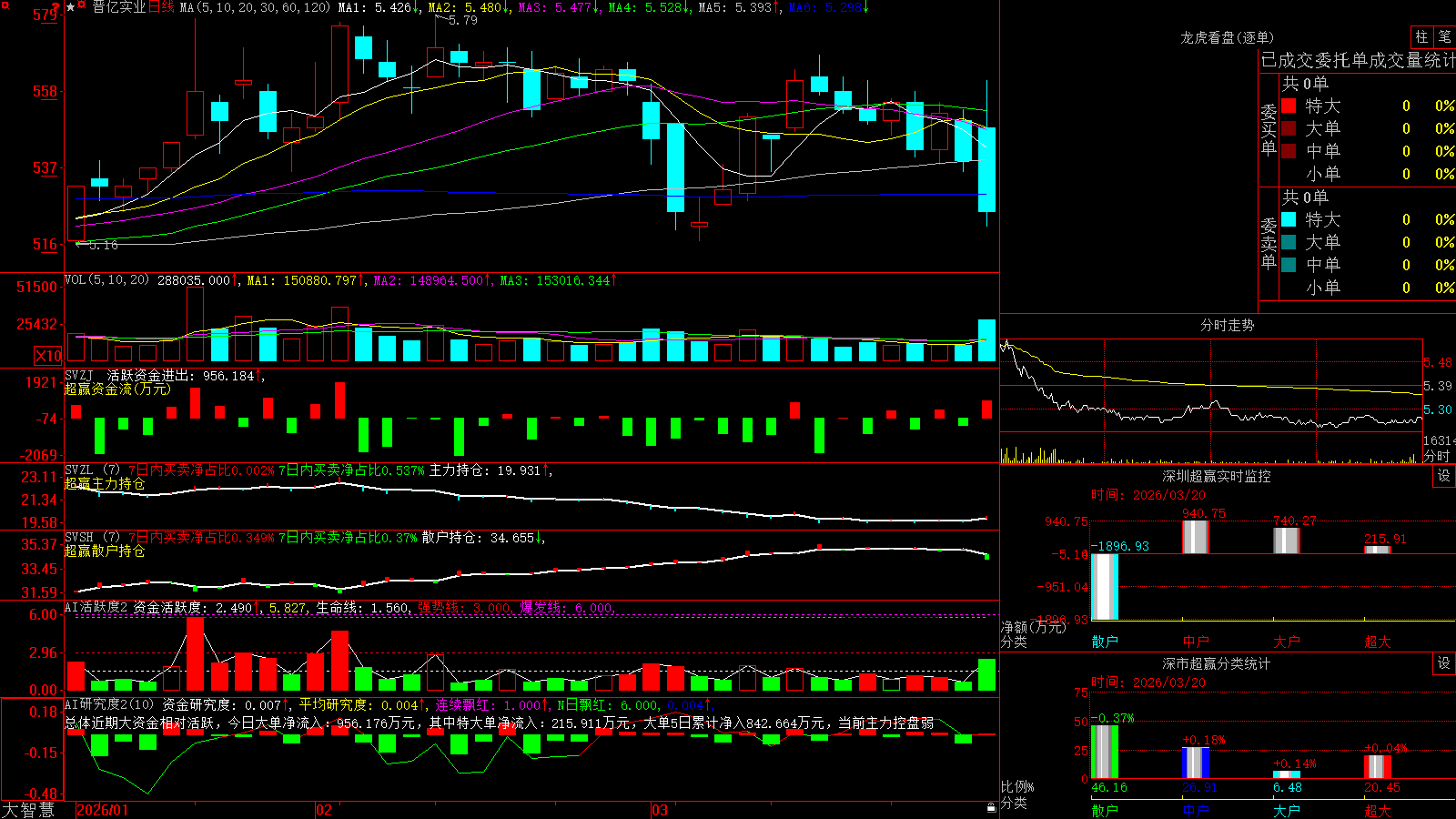Image resolution: width=1456 pixels, height=819 pixels.
Task: Click the blue MA6: 5.298 value
Action: click(x=829, y=7)
